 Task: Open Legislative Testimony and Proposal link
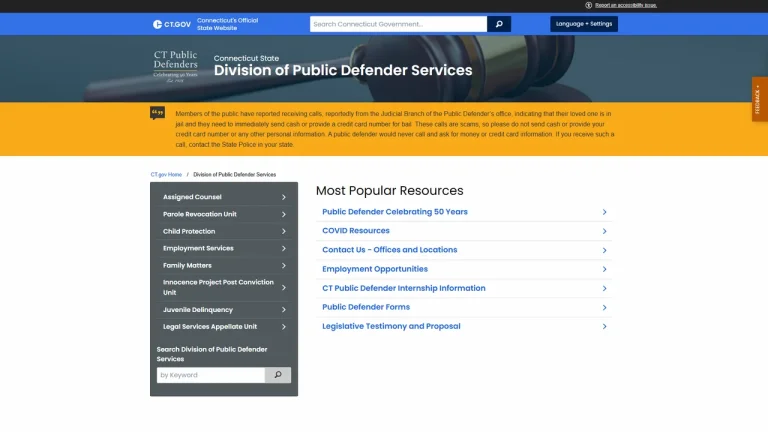coord(391,326)
